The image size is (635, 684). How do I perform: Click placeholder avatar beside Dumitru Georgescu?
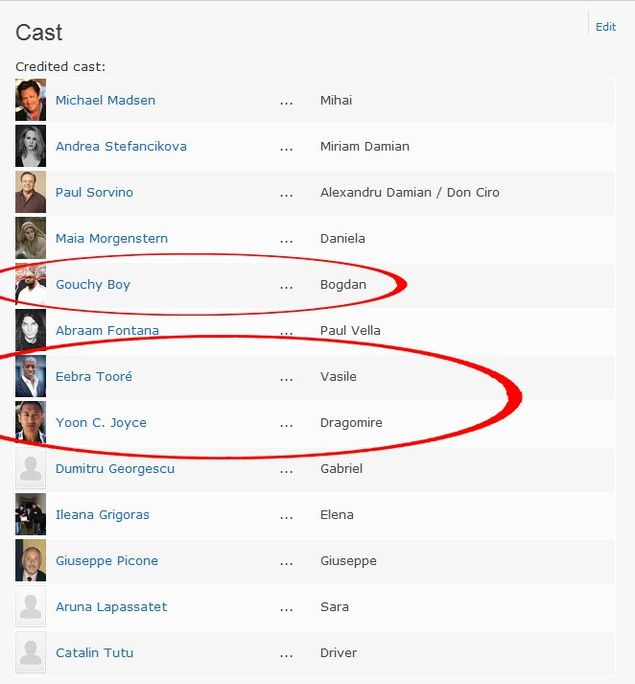point(31,468)
